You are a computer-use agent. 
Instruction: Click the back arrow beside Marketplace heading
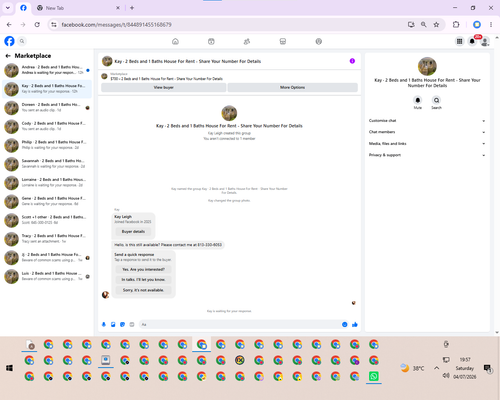coord(8,56)
